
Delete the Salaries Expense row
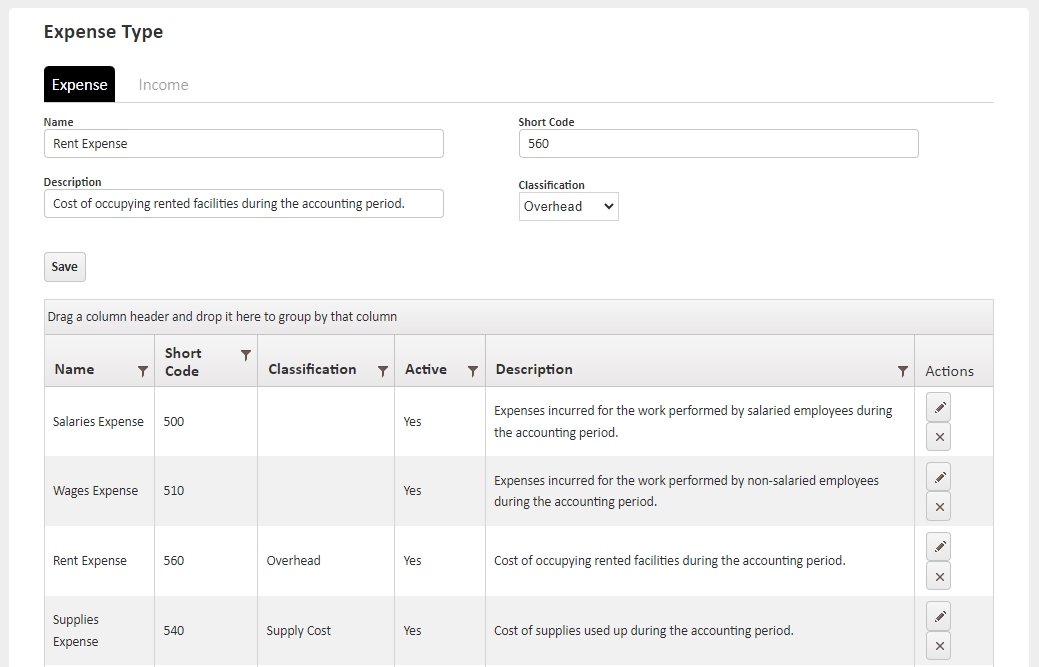pos(938,437)
